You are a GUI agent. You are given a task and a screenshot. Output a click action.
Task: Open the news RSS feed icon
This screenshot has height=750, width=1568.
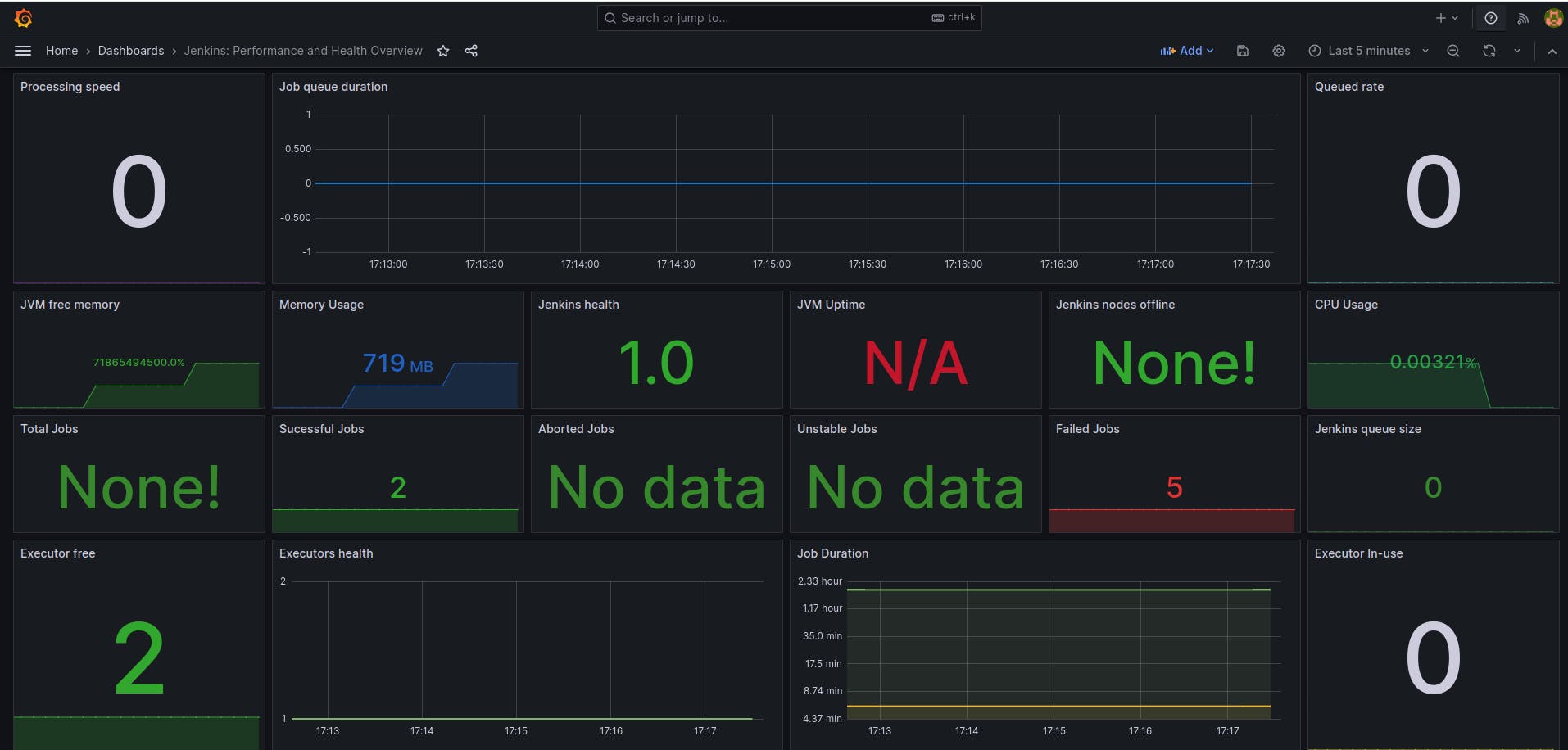point(1523,18)
